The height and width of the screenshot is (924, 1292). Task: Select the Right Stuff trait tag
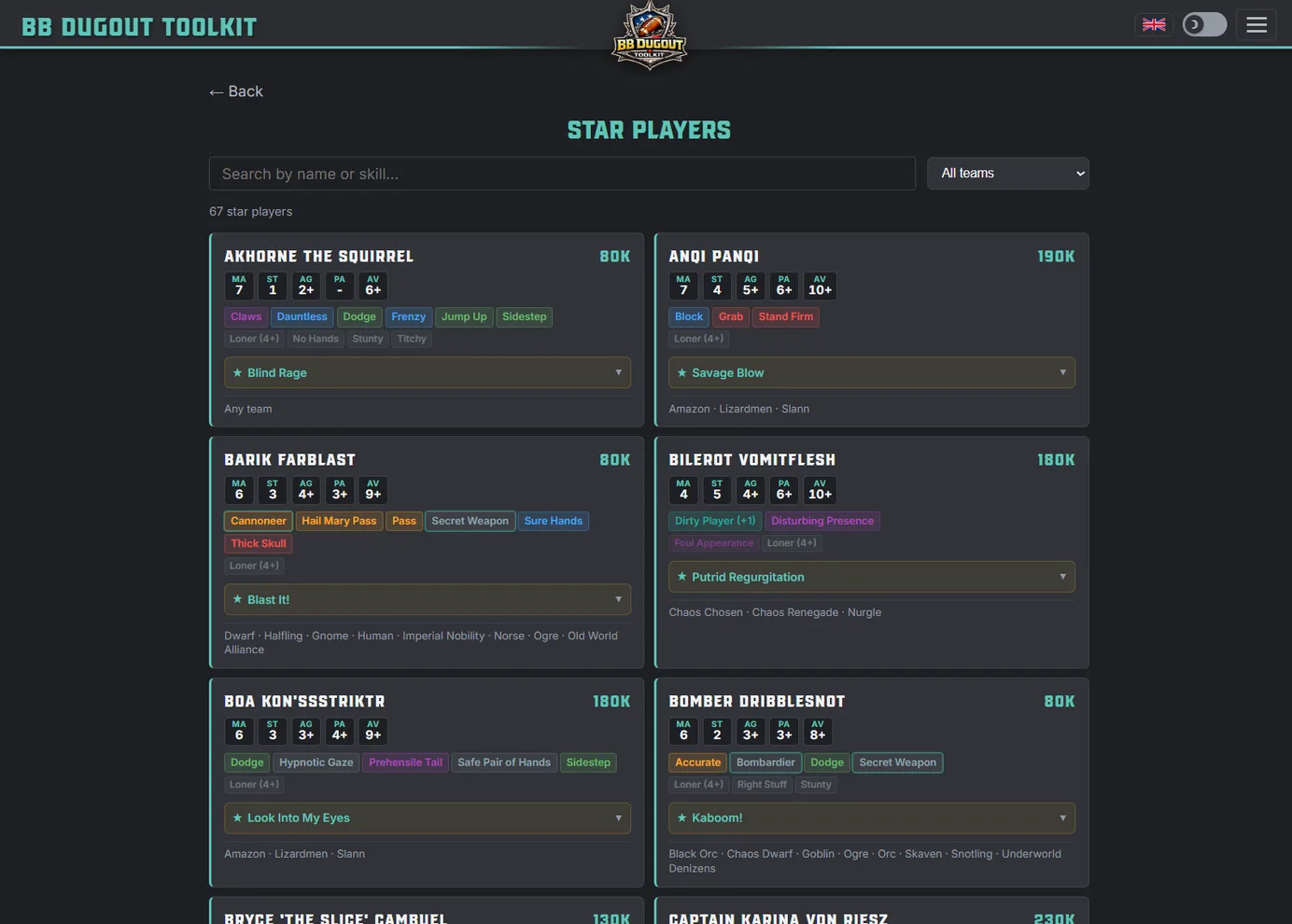point(762,785)
